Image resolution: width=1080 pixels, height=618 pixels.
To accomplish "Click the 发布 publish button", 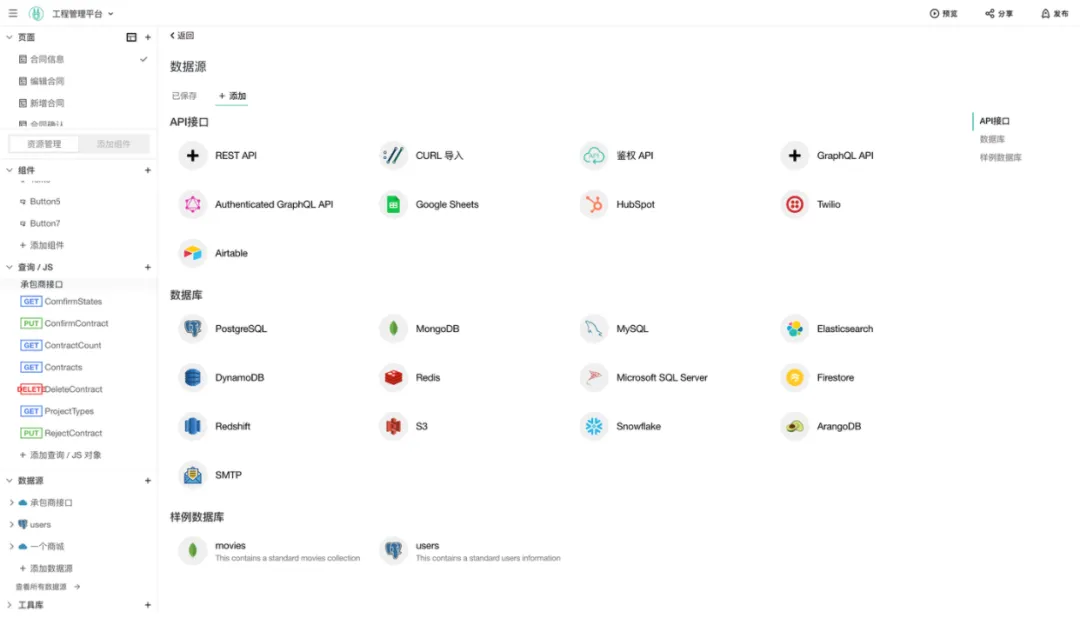I will (x=1055, y=14).
